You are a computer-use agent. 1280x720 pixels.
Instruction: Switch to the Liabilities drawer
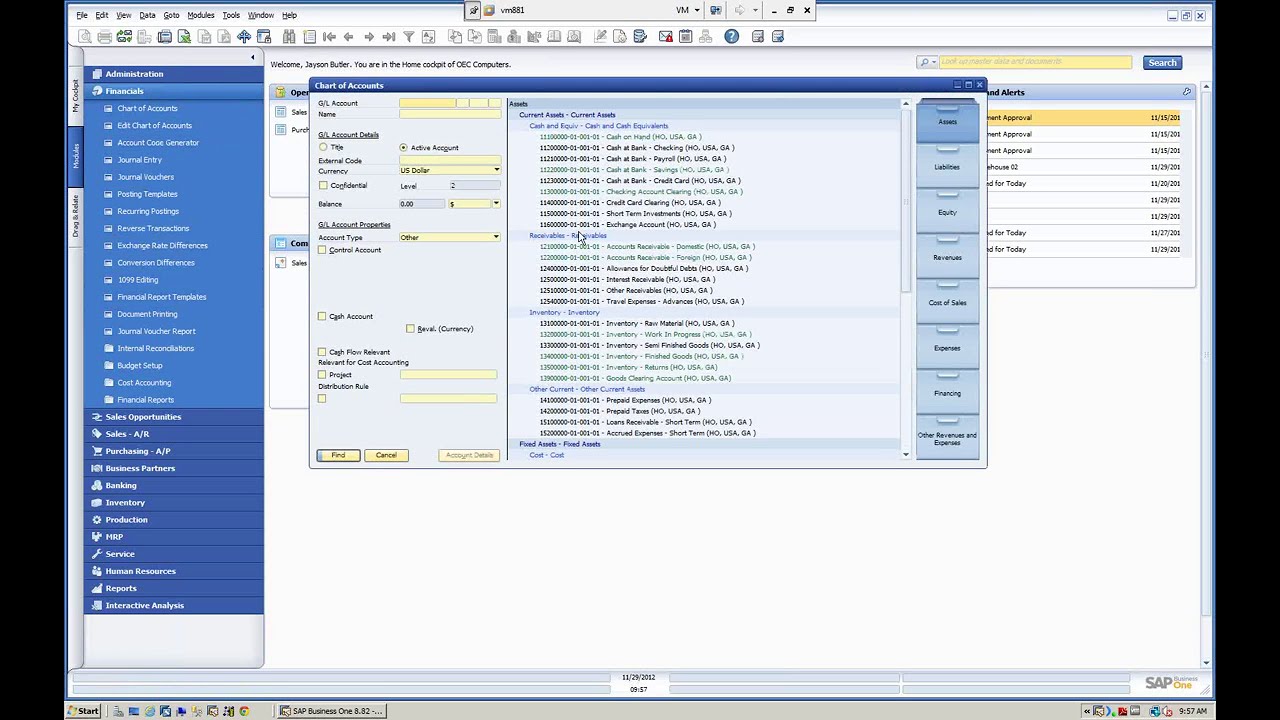point(947,167)
